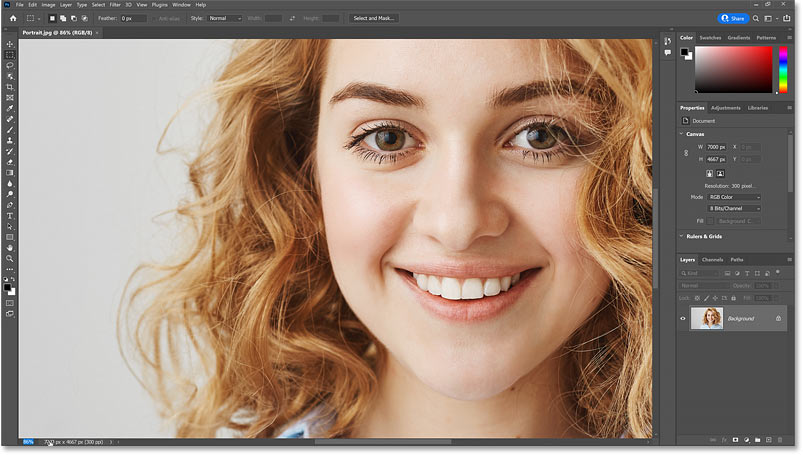Switch to the Channels tab
Image resolution: width=803 pixels, height=455 pixels.
712,260
